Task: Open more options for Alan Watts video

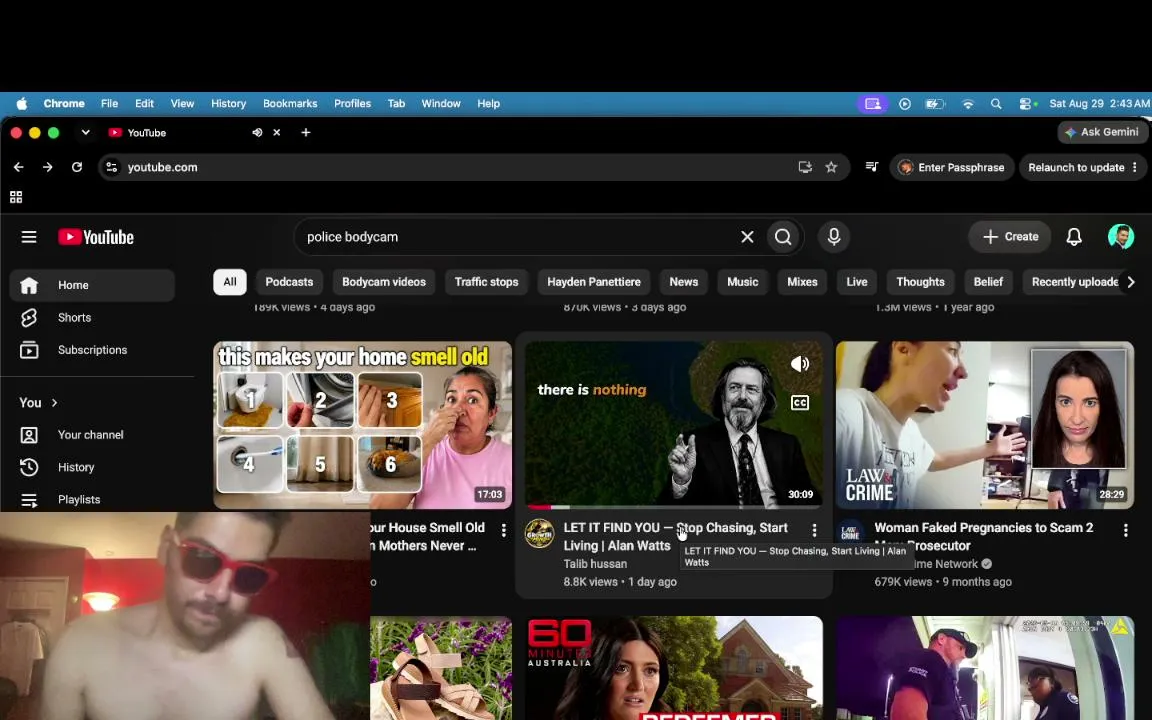Action: coord(814,530)
